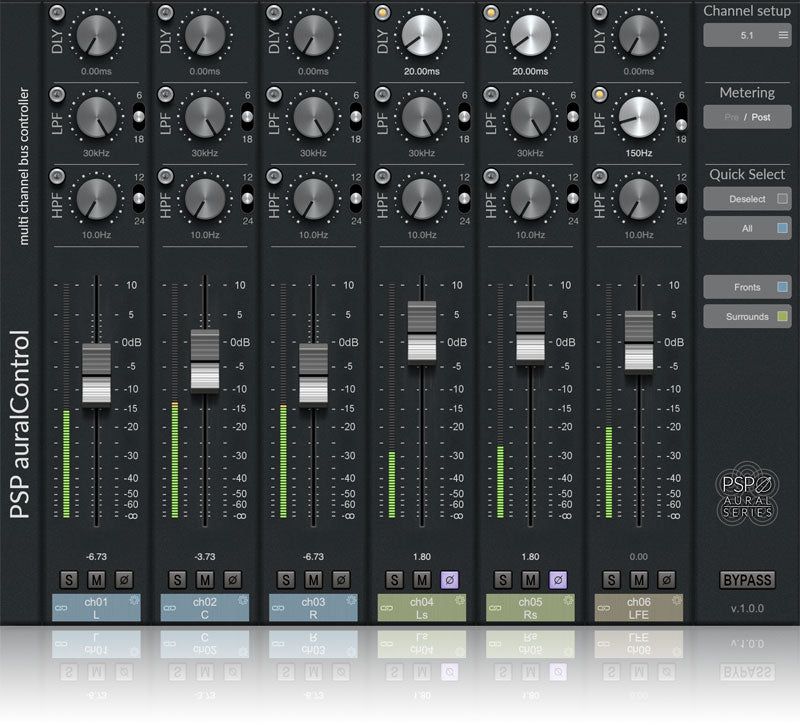The width and height of the screenshot is (800, 726).
Task: Click ch03 DLY knob at 0.00ms
Action: point(313,35)
